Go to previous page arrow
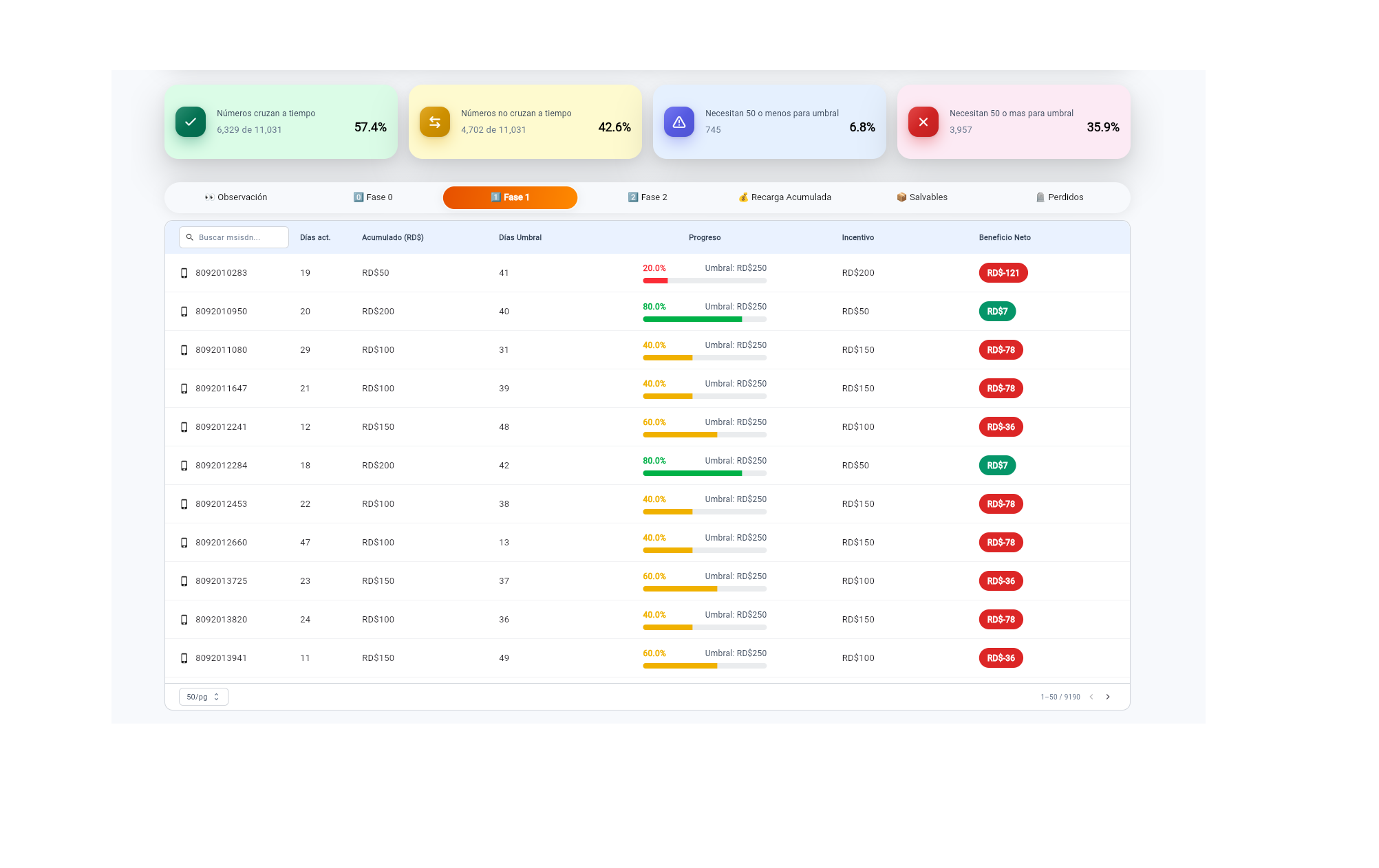The height and width of the screenshot is (868, 1379). (1091, 697)
